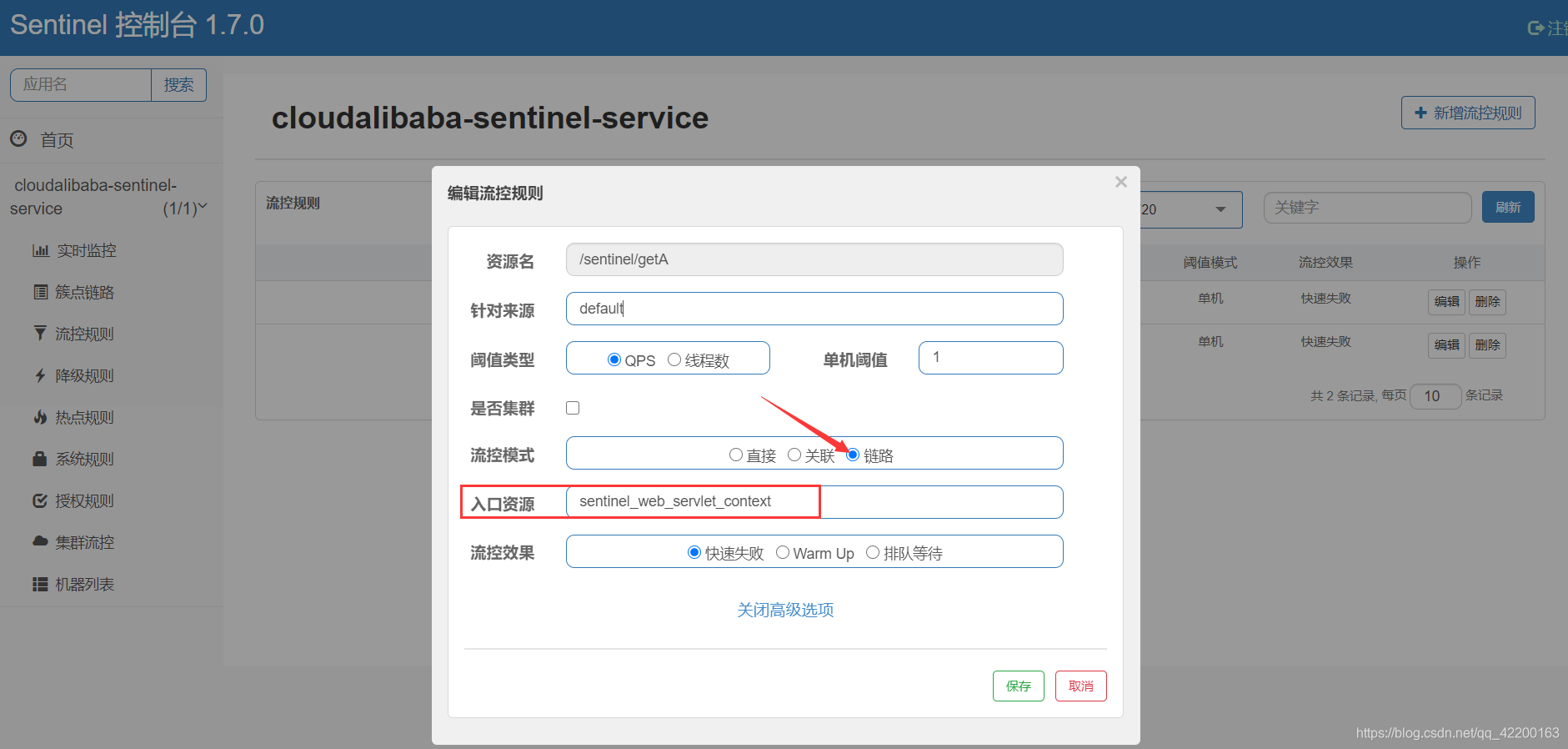Click the Sentinel 控制台 1.7.0 title

[137, 25]
